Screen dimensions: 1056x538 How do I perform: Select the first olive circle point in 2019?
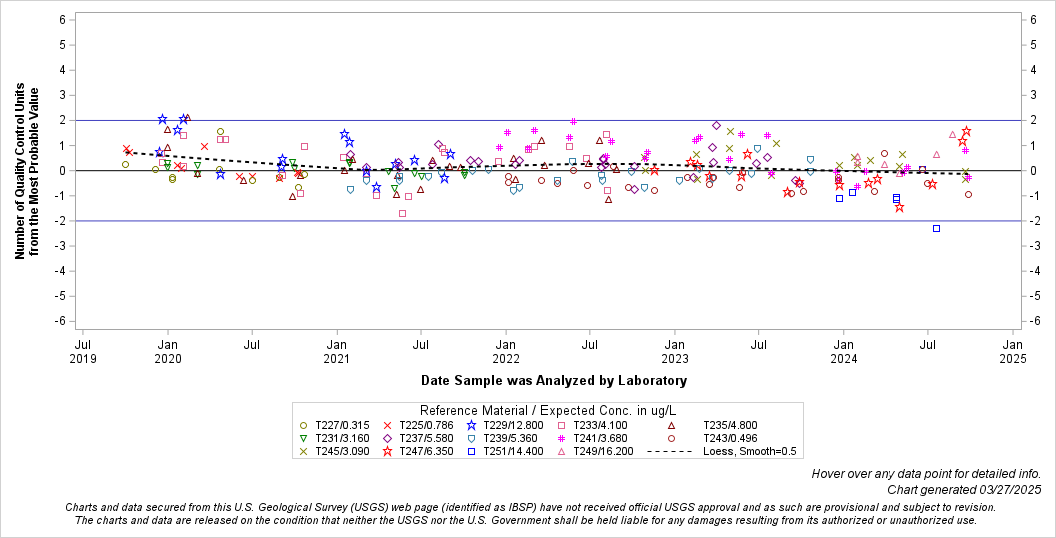tap(125, 164)
